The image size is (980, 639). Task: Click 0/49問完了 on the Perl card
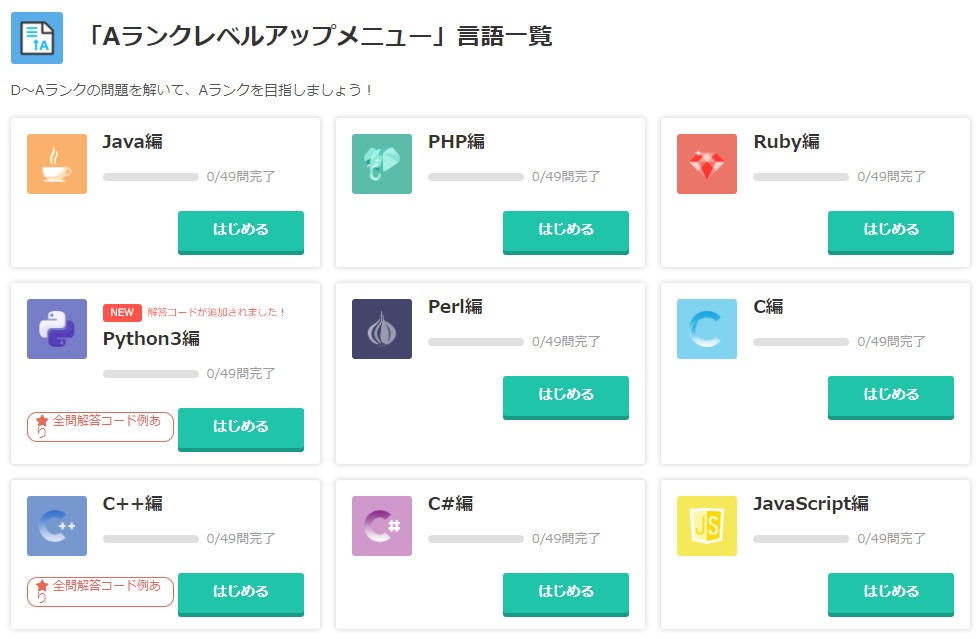click(566, 342)
